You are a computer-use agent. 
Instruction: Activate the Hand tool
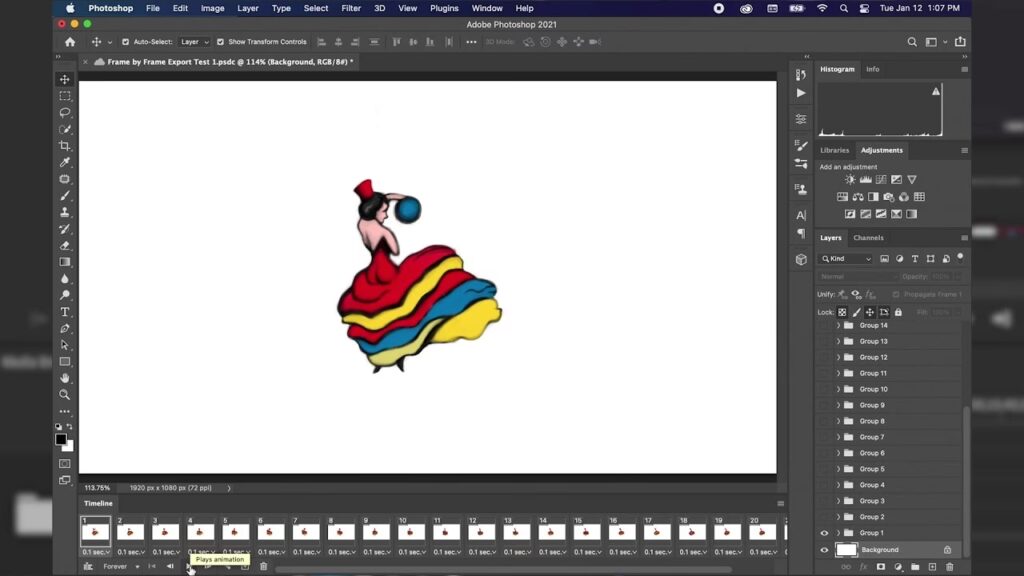(x=65, y=378)
